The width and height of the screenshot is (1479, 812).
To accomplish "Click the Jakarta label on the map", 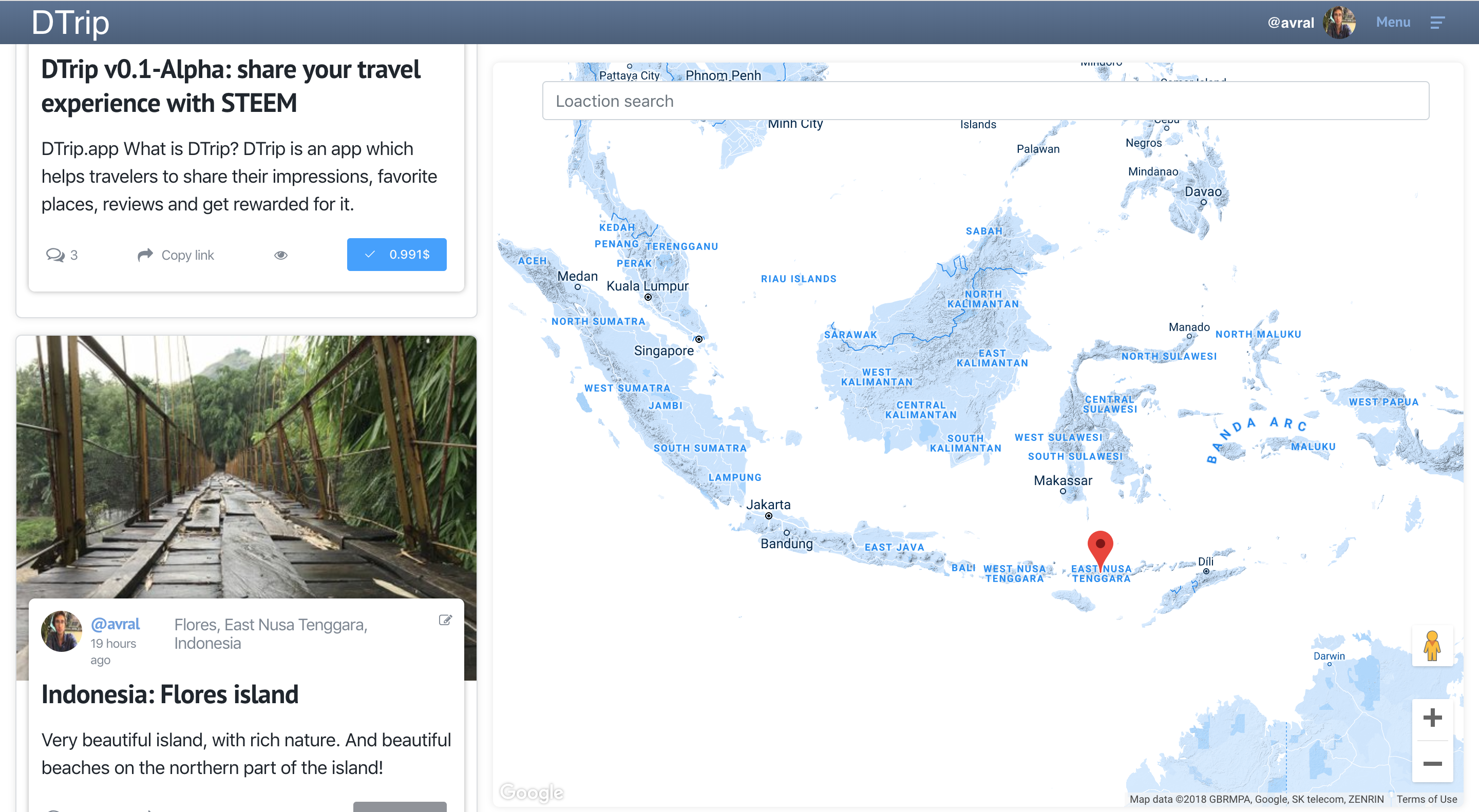I will (768, 505).
